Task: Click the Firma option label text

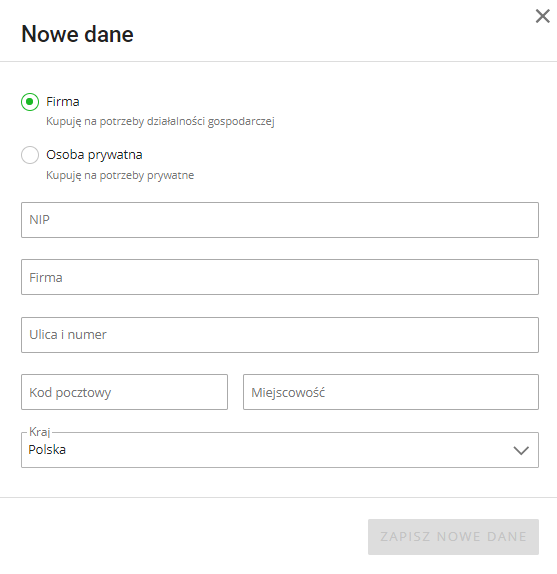Action: 63,102
